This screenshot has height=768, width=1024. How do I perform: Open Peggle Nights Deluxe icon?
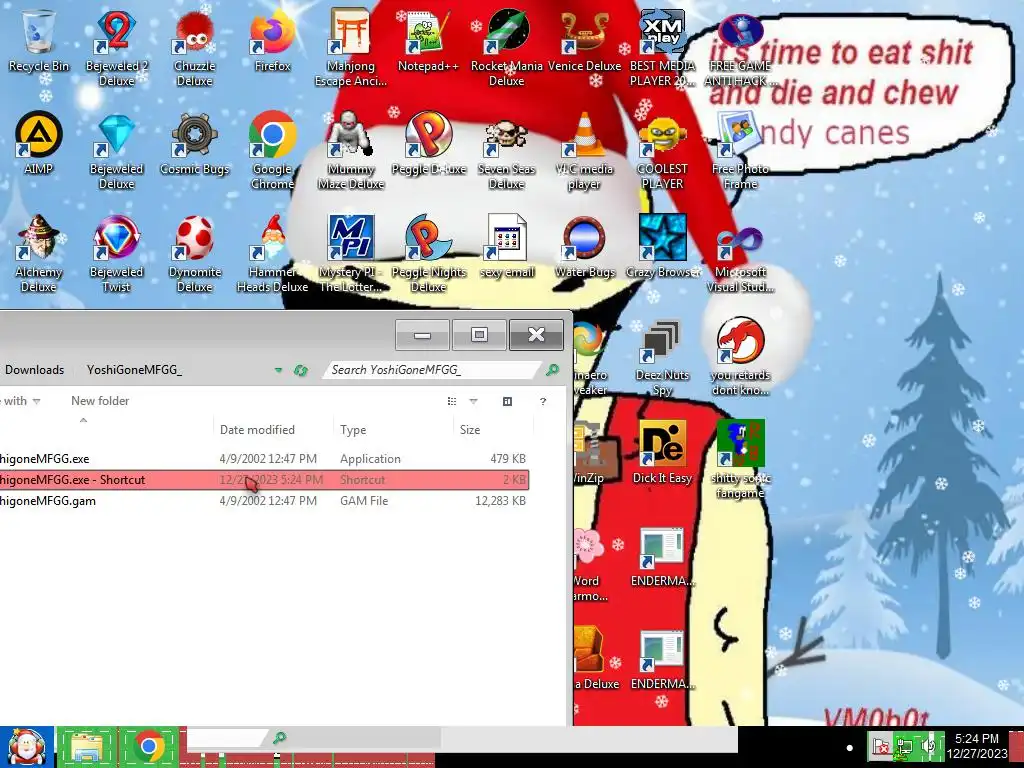point(428,253)
